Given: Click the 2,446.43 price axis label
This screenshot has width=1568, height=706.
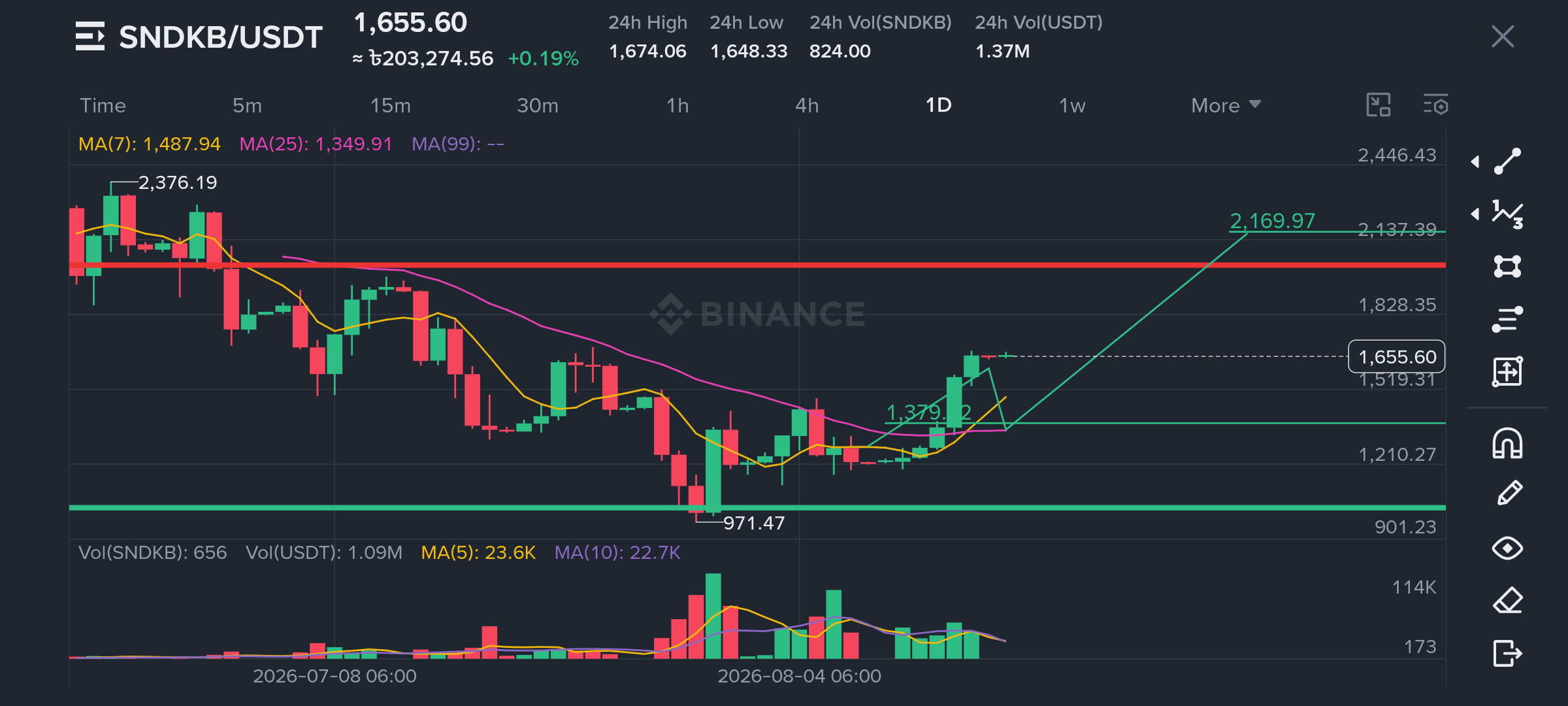Looking at the screenshot, I should [1397, 155].
